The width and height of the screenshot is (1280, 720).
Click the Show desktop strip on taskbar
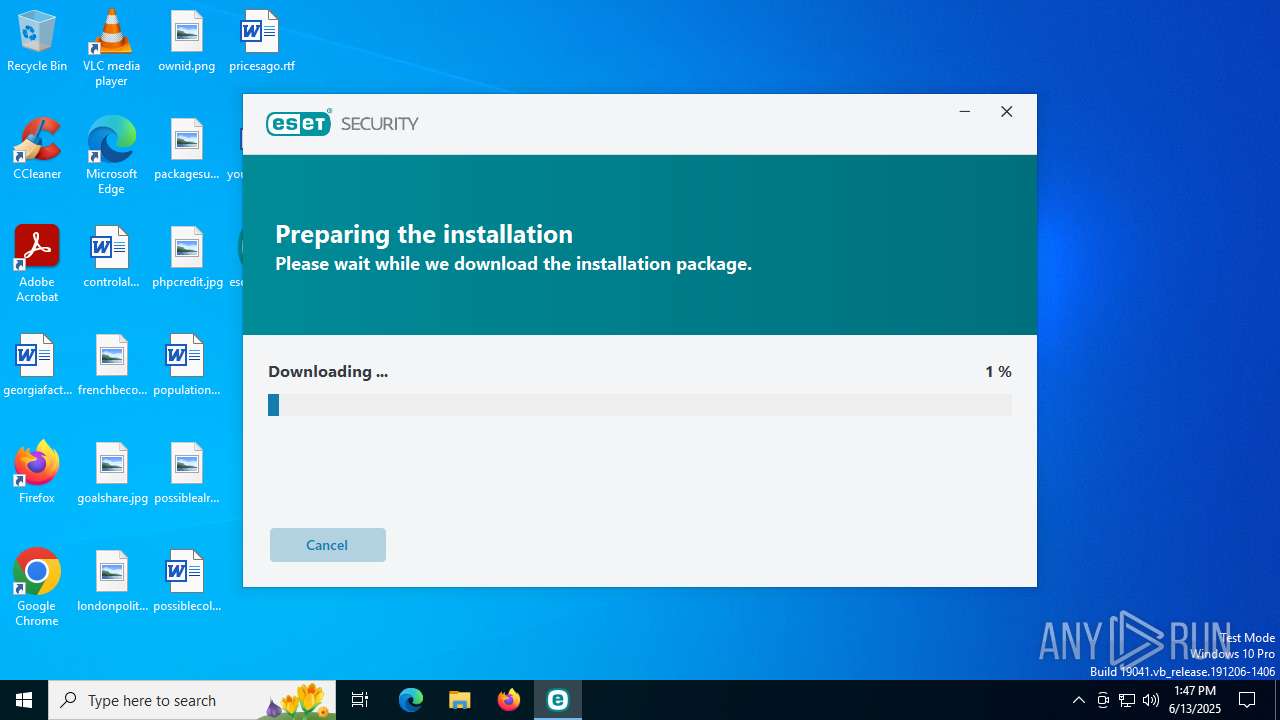pos(1277,700)
